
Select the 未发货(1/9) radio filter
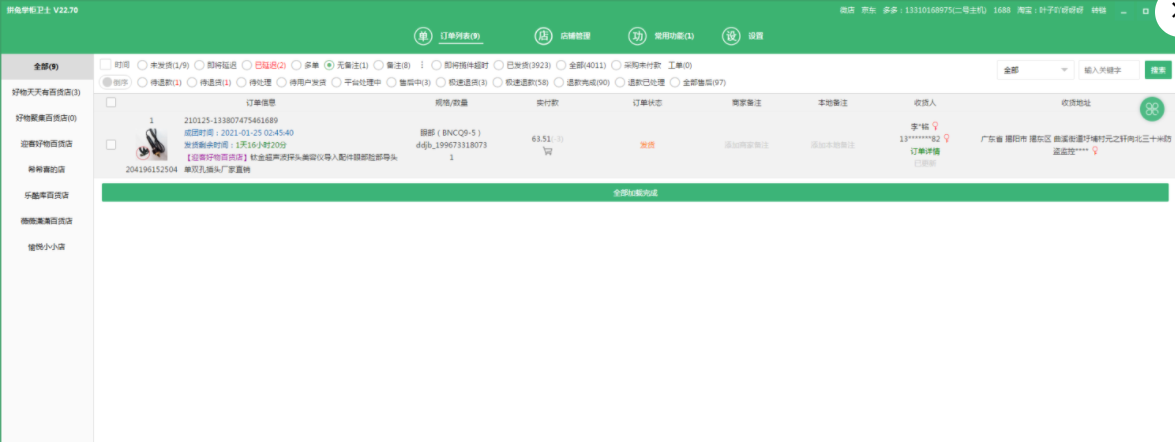(x=142, y=65)
